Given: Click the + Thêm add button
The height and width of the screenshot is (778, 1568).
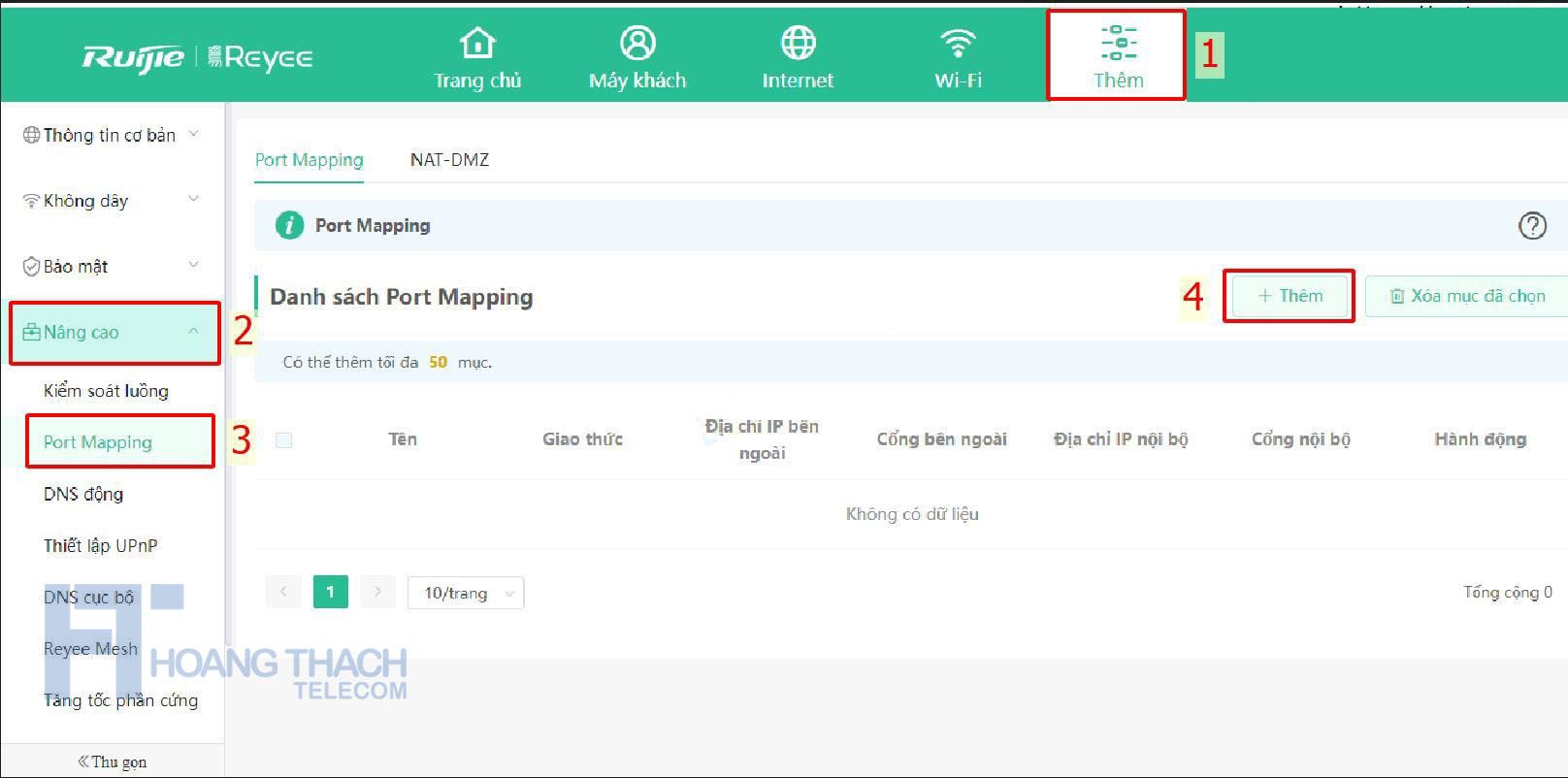Looking at the screenshot, I should click(1290, 296).
